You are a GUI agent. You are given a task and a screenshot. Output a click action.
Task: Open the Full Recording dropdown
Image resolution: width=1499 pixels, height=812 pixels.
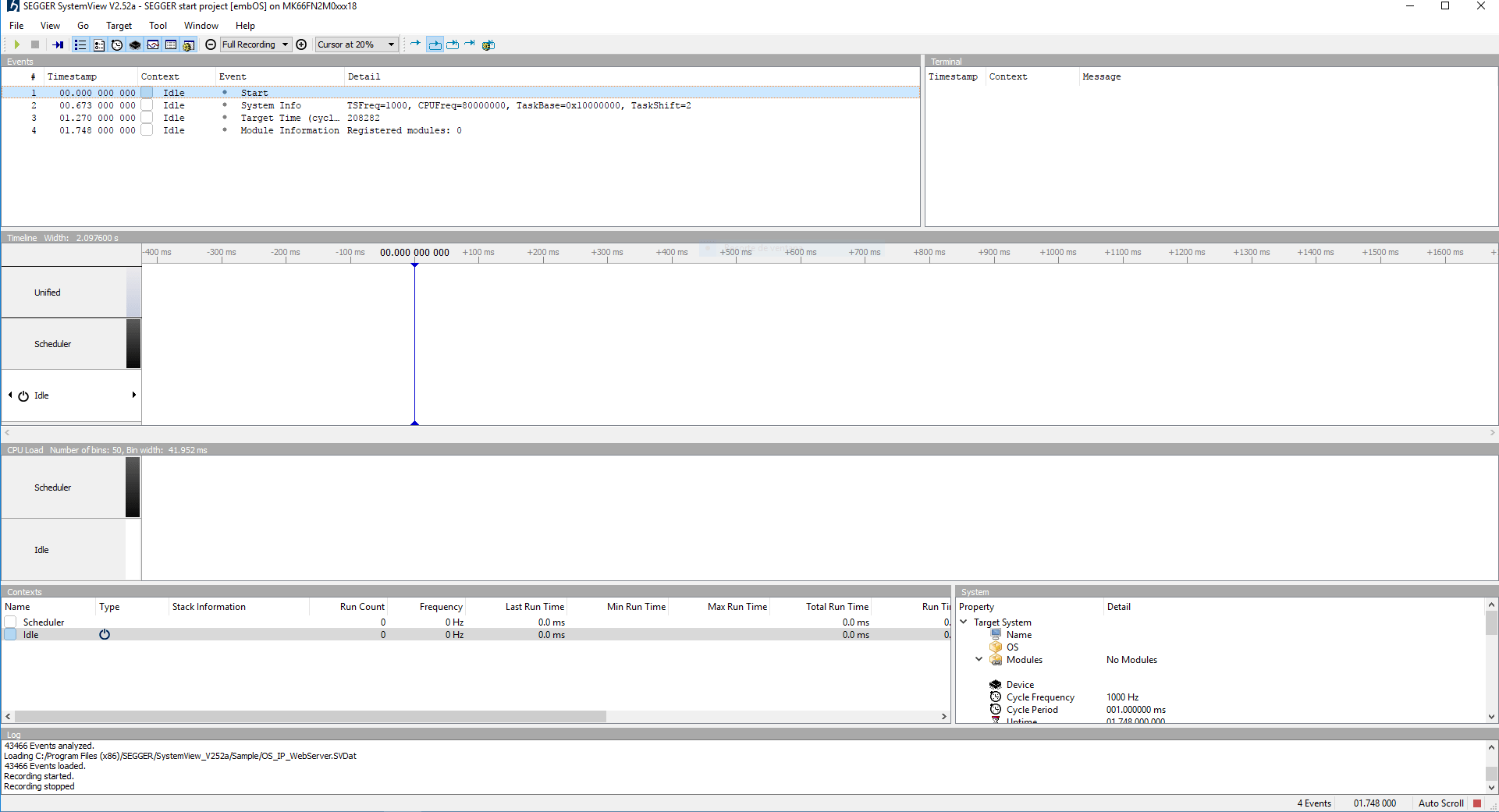point(254,44)
